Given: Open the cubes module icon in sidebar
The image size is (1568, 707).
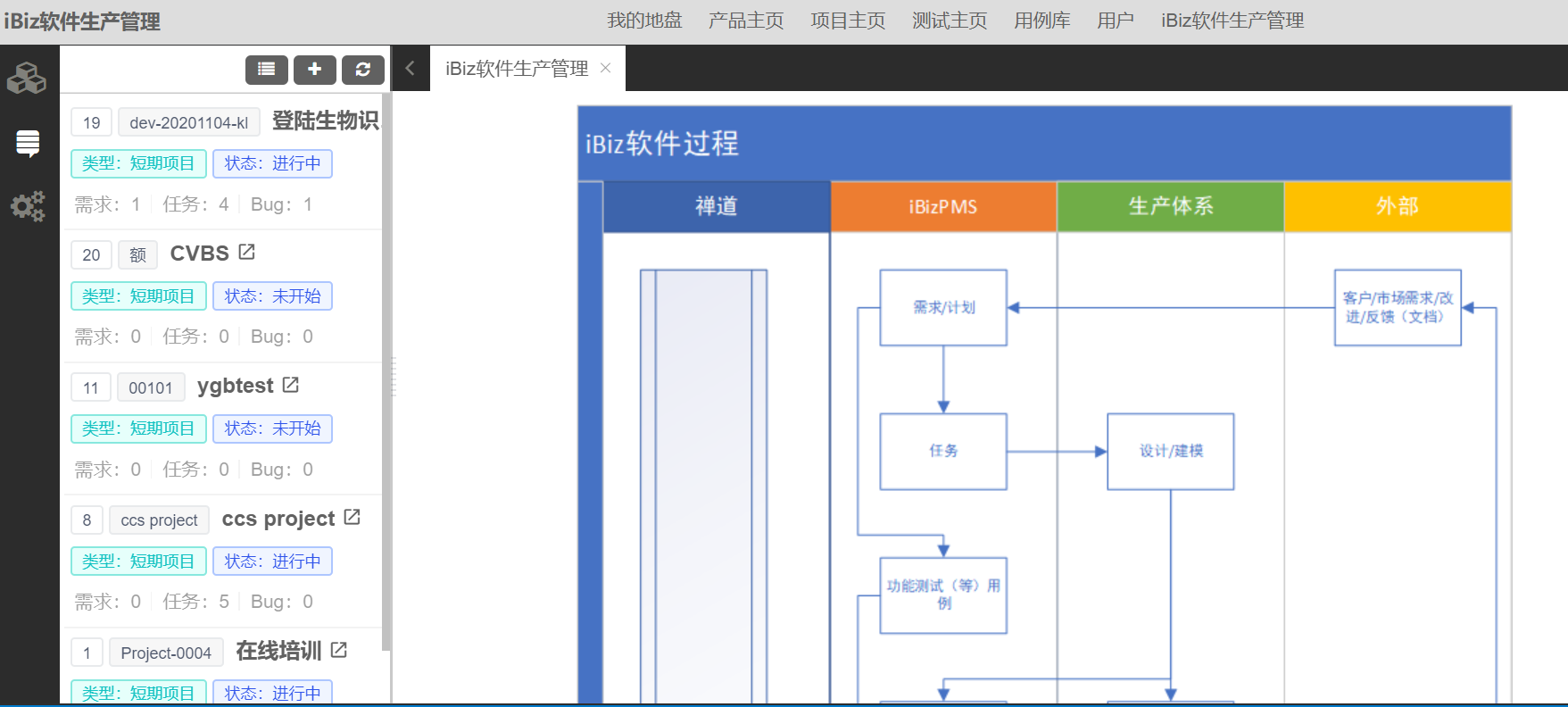Looking at the screenshot, I should pos(27,79).
